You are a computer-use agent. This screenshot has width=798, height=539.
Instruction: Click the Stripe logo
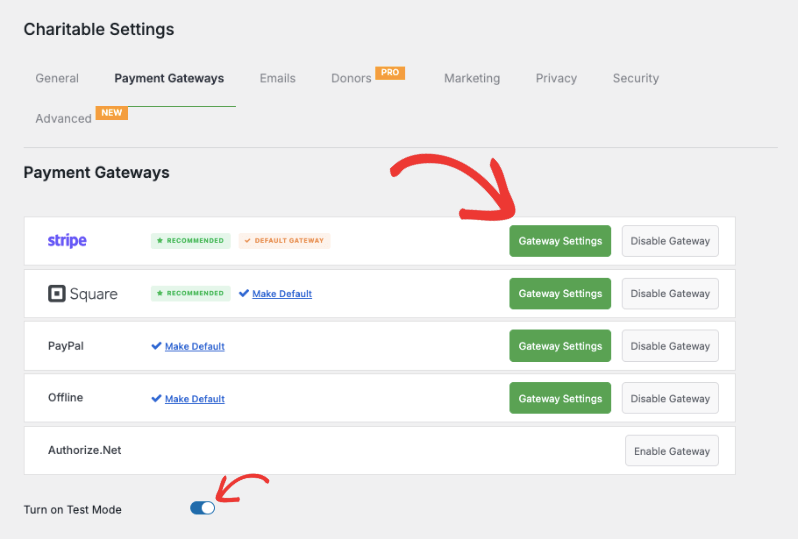click(67, 240)
